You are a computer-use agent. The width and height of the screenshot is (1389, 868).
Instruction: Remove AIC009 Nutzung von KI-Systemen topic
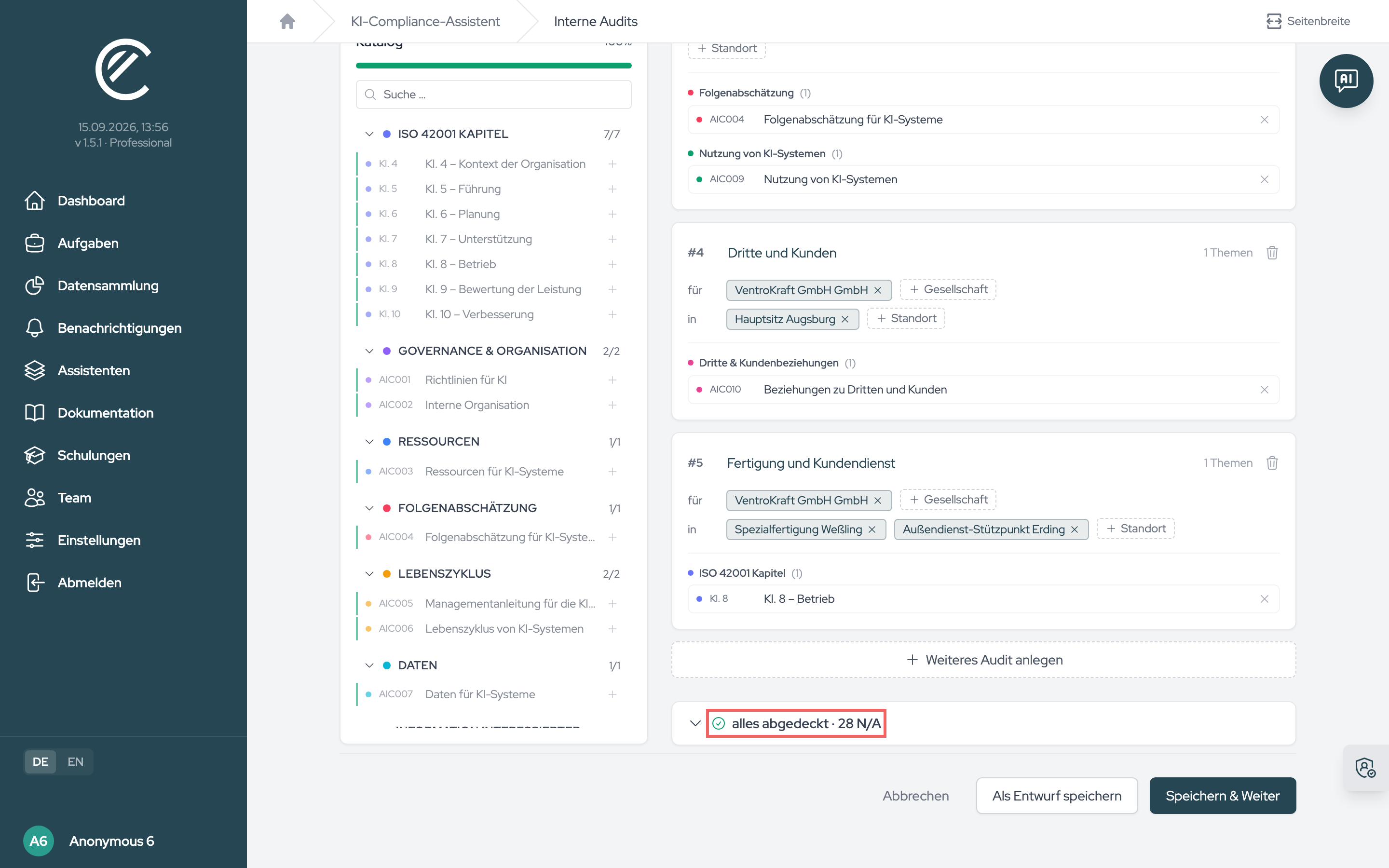click(1265, 179)
